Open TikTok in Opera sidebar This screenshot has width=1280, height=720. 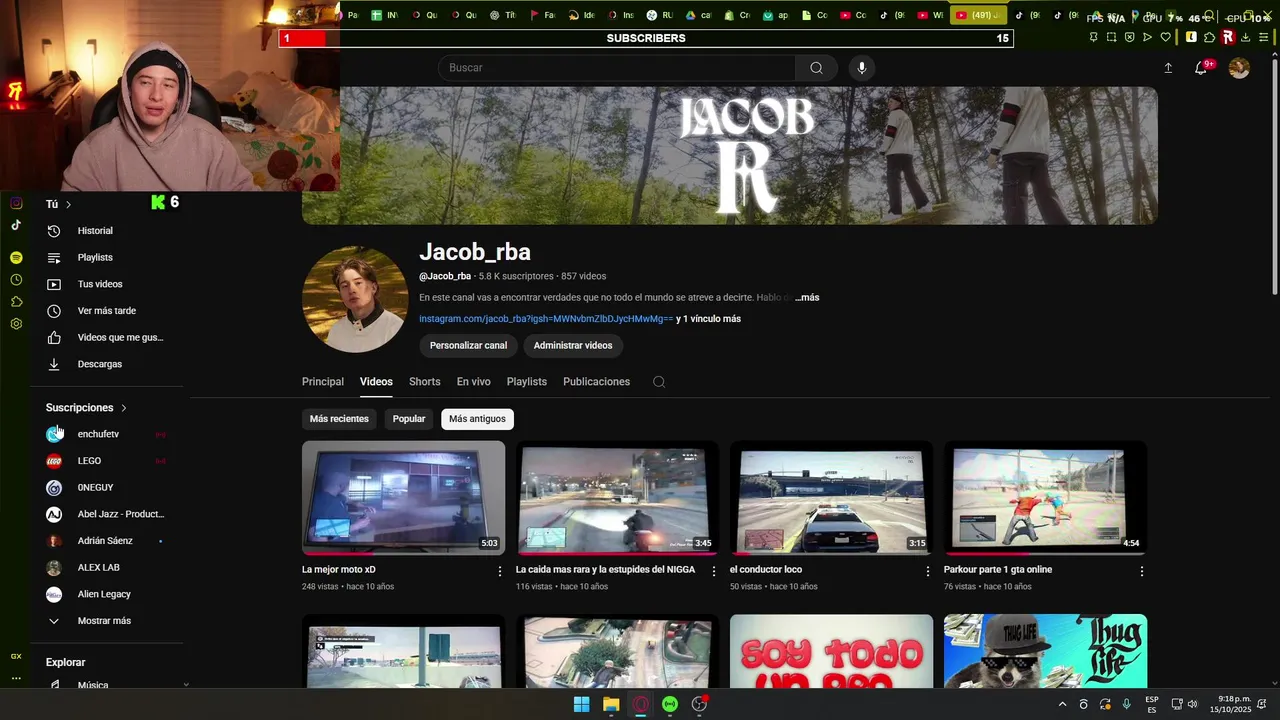tap(16, 225)
